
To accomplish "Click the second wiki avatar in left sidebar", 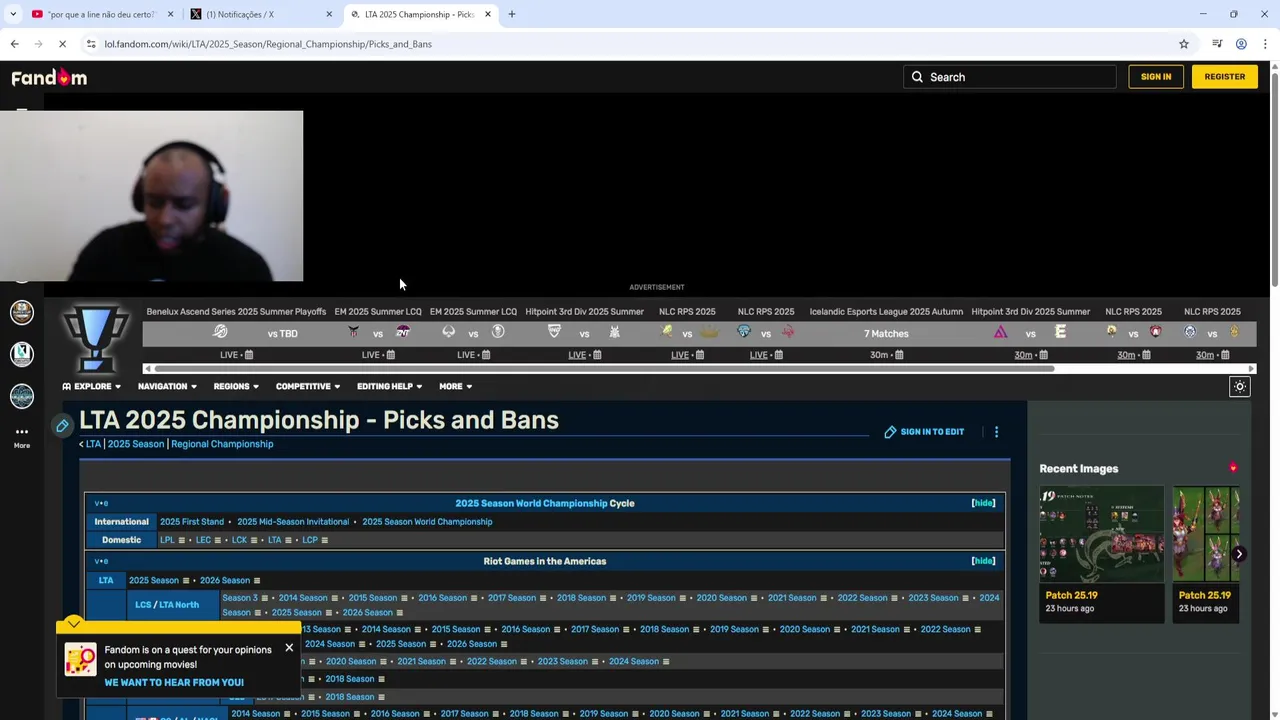I will tap(21, 354).
